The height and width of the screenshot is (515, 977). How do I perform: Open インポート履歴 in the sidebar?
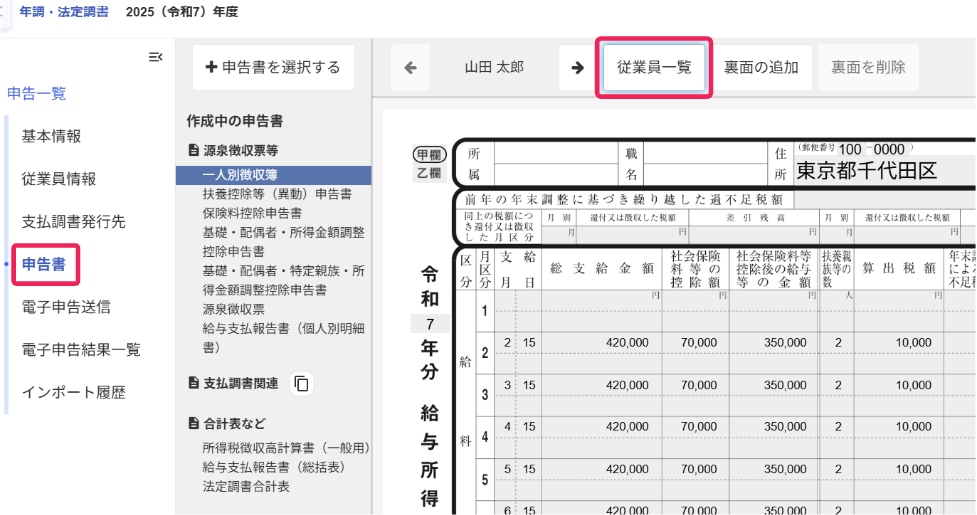pyautogui.click(x=73, y=393)
